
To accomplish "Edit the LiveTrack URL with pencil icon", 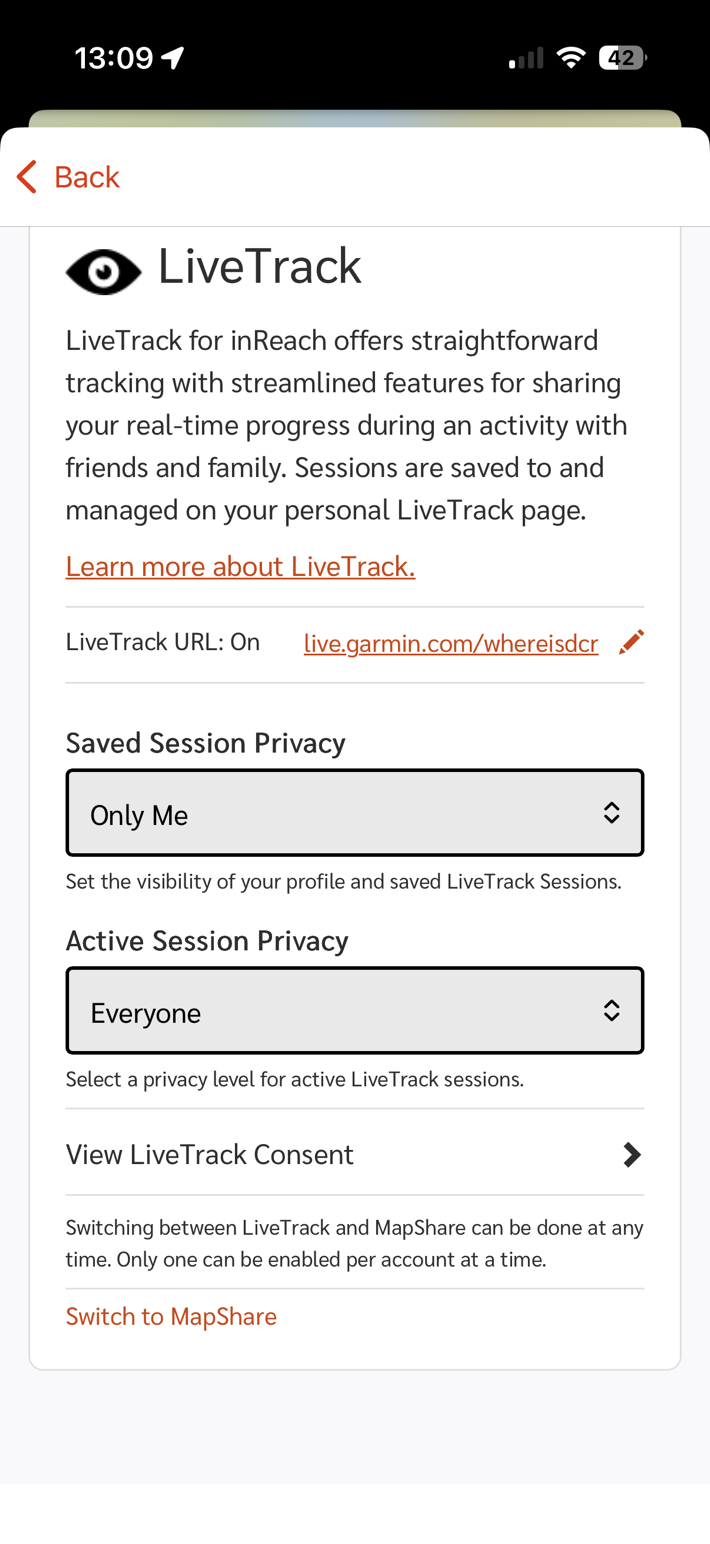I will point(631,642).
